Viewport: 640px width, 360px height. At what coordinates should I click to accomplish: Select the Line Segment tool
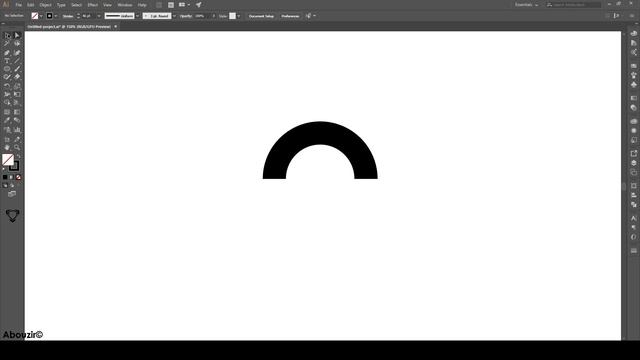click(x=17, y=60)
